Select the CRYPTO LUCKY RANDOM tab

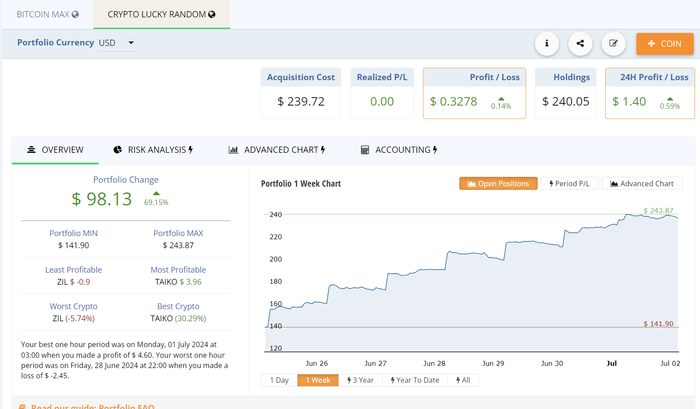(x=162, y=14)
